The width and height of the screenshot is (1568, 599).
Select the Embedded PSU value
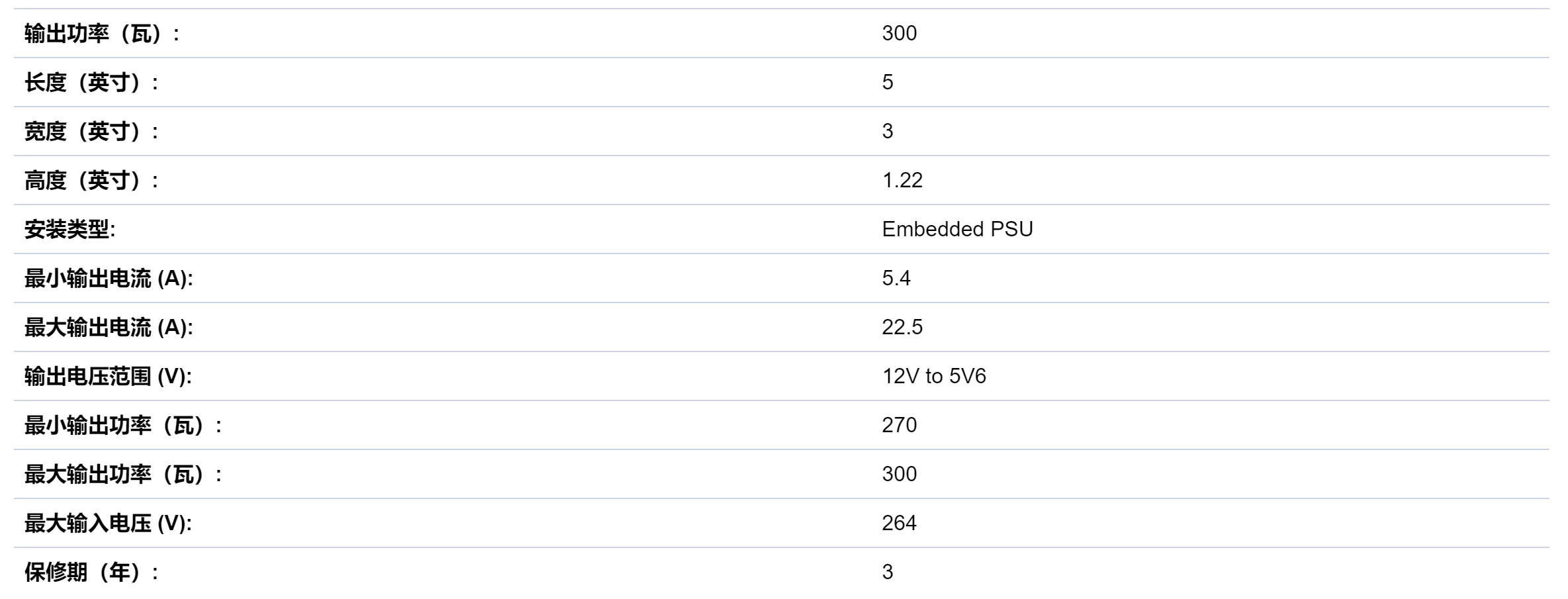[x=957, y=229]
